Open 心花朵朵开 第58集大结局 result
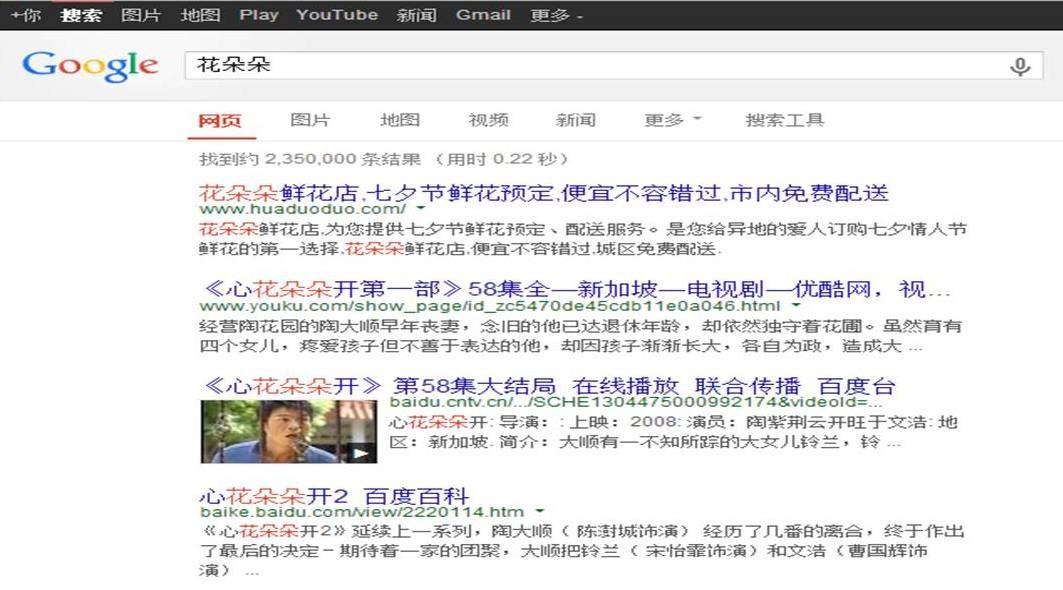The width and height of the screenshot is (1063, 590). 549,386
